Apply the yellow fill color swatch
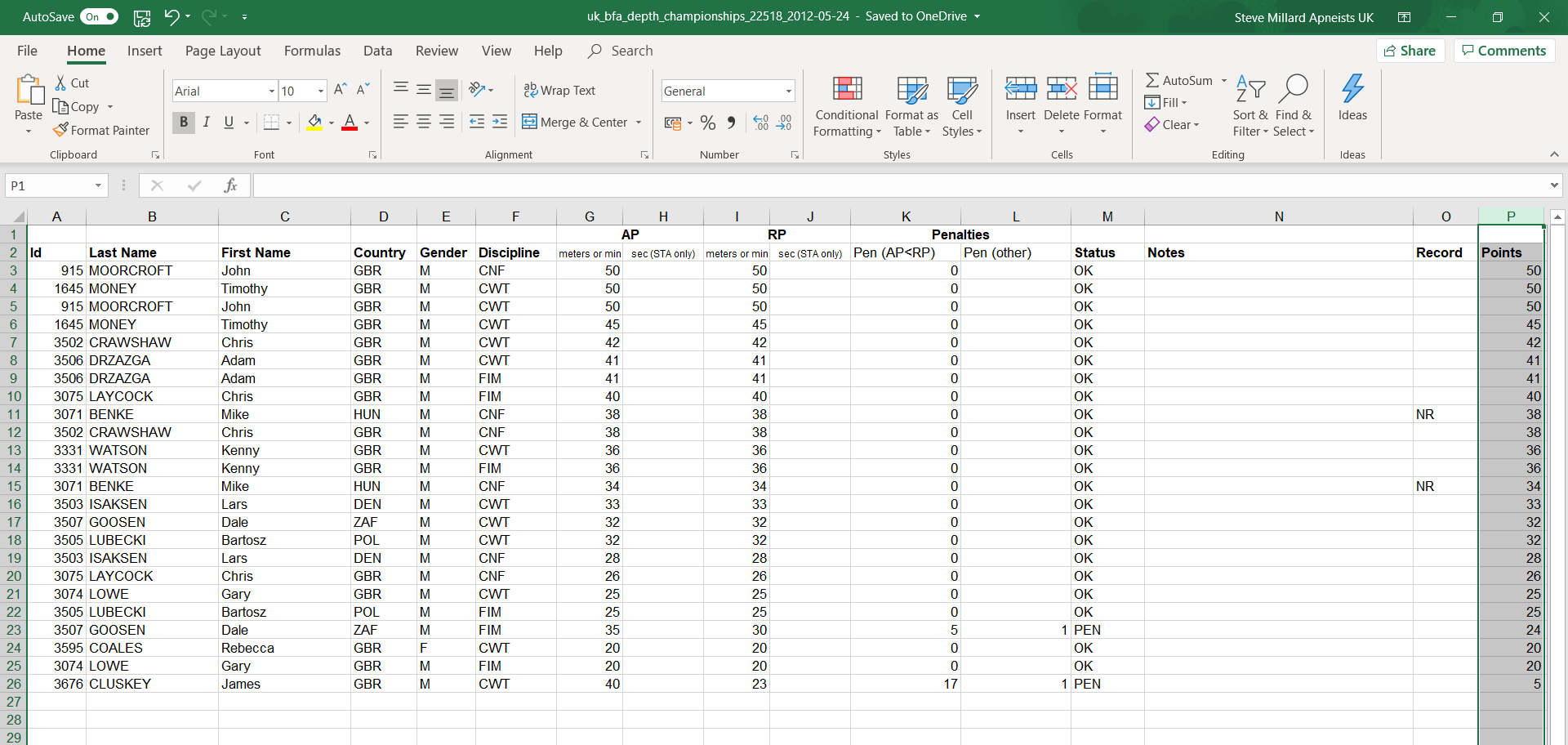Image resolution: width=1568 pixels, height=745 pixels. click(x=314, y=123)
